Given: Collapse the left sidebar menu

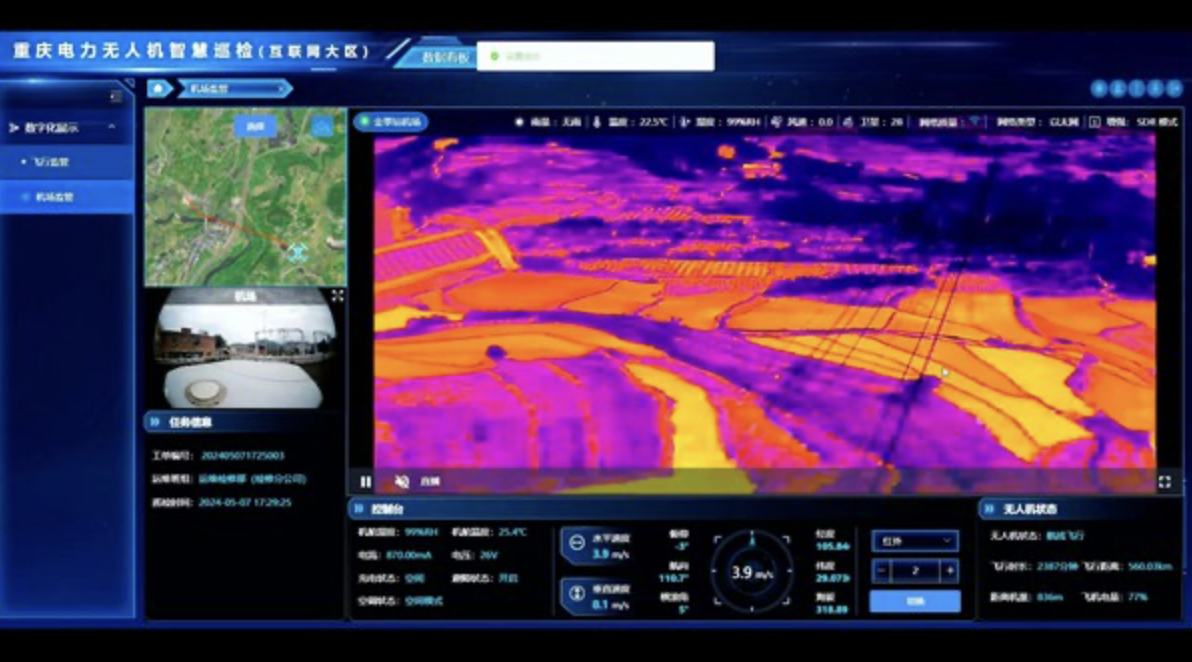Looking at the screenshot, I should point(116,96).
